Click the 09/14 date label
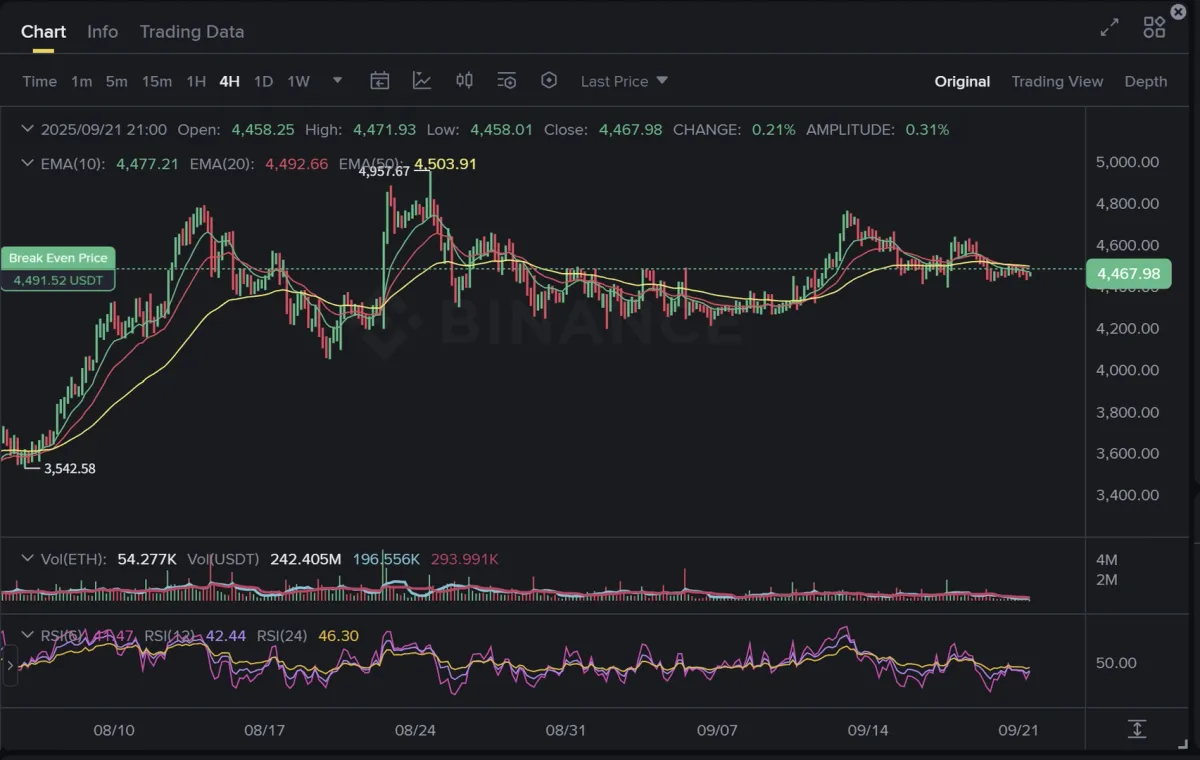1200x760 pixels. [x=868, y=730]
